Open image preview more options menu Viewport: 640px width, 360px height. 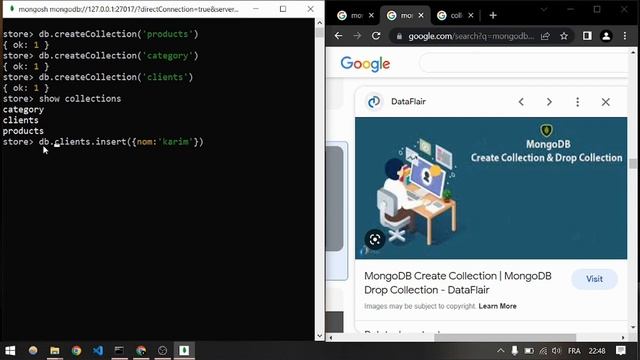tap(578, 102)
